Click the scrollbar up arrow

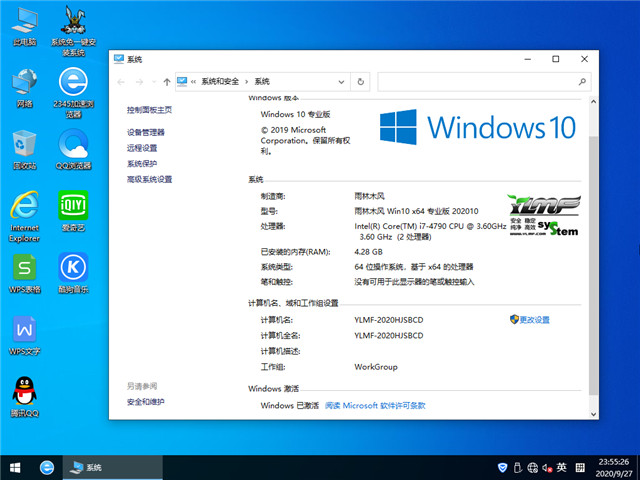[x=593, y=101]
